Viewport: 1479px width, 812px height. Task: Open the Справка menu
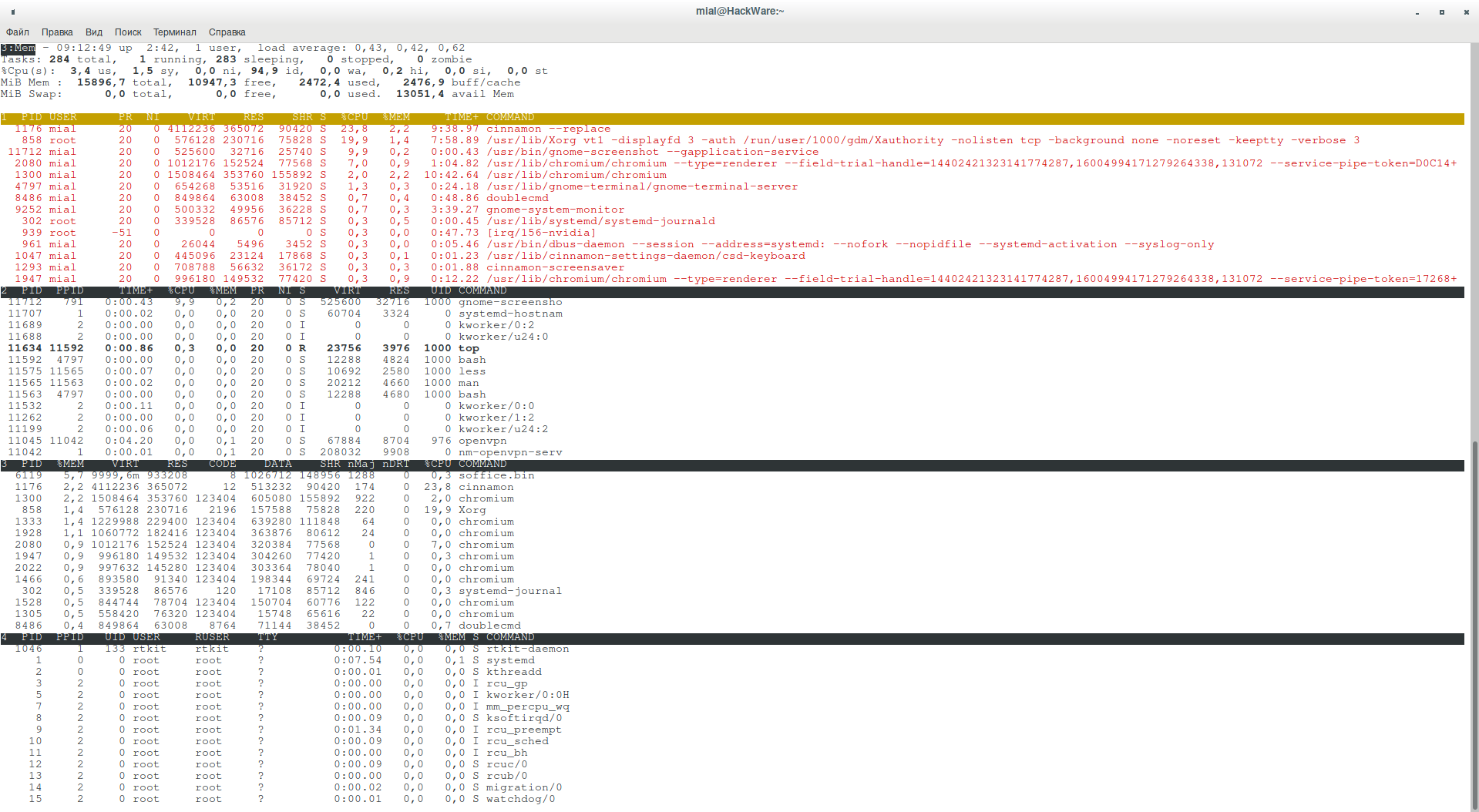[x=227, y=32]
